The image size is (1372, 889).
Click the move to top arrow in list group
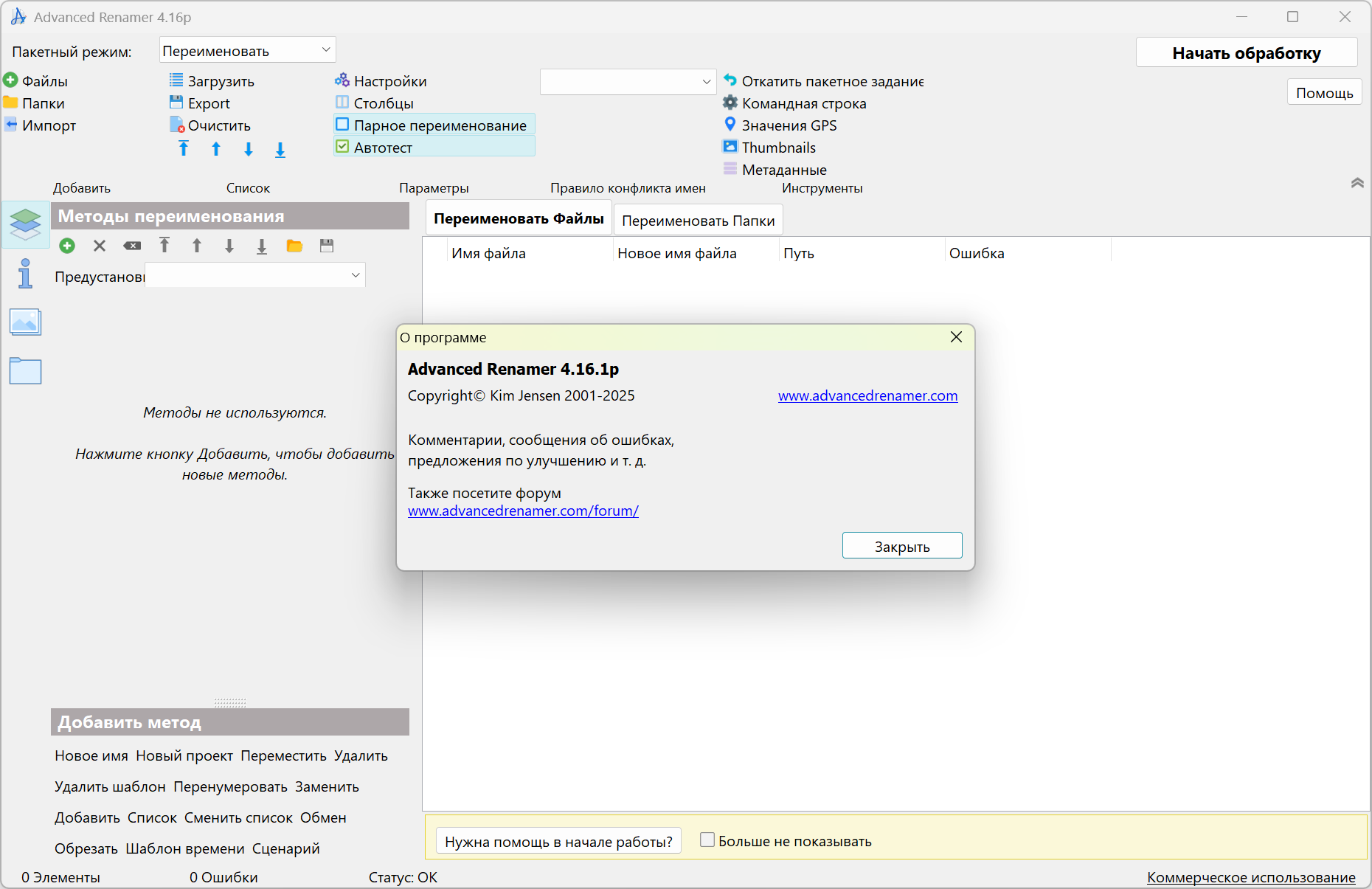184,149
